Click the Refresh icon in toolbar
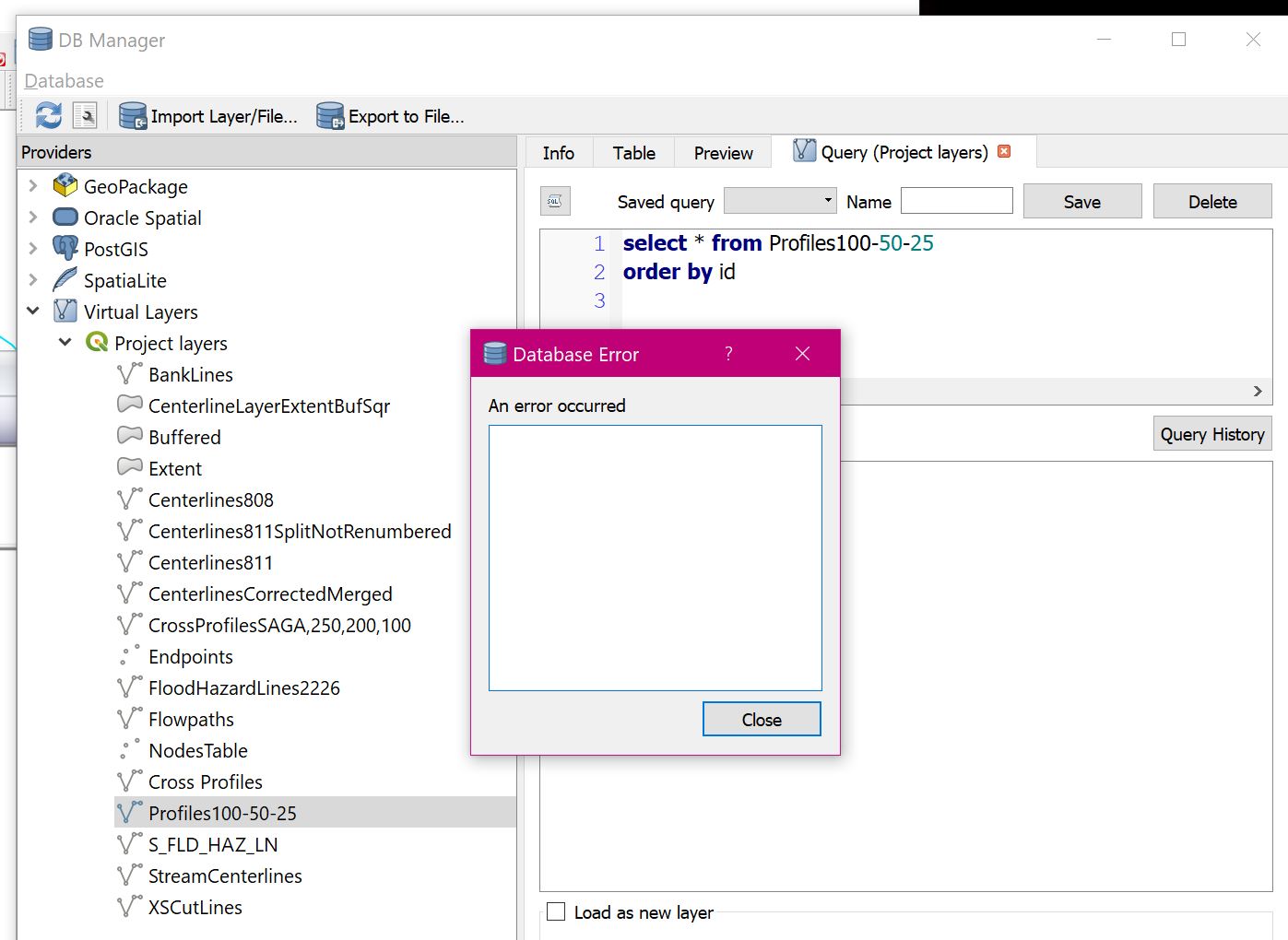This screenshot has height=940, width=1288. tap(48, 116)
